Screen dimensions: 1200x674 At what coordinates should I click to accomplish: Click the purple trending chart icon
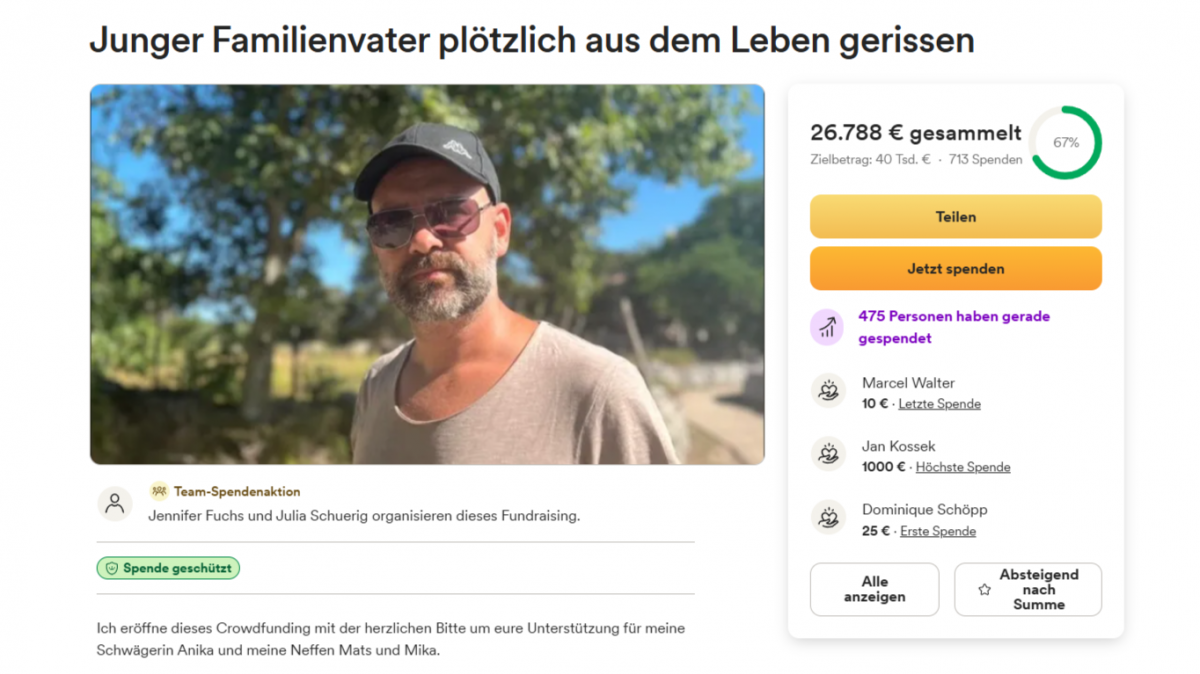coord(827,327)
